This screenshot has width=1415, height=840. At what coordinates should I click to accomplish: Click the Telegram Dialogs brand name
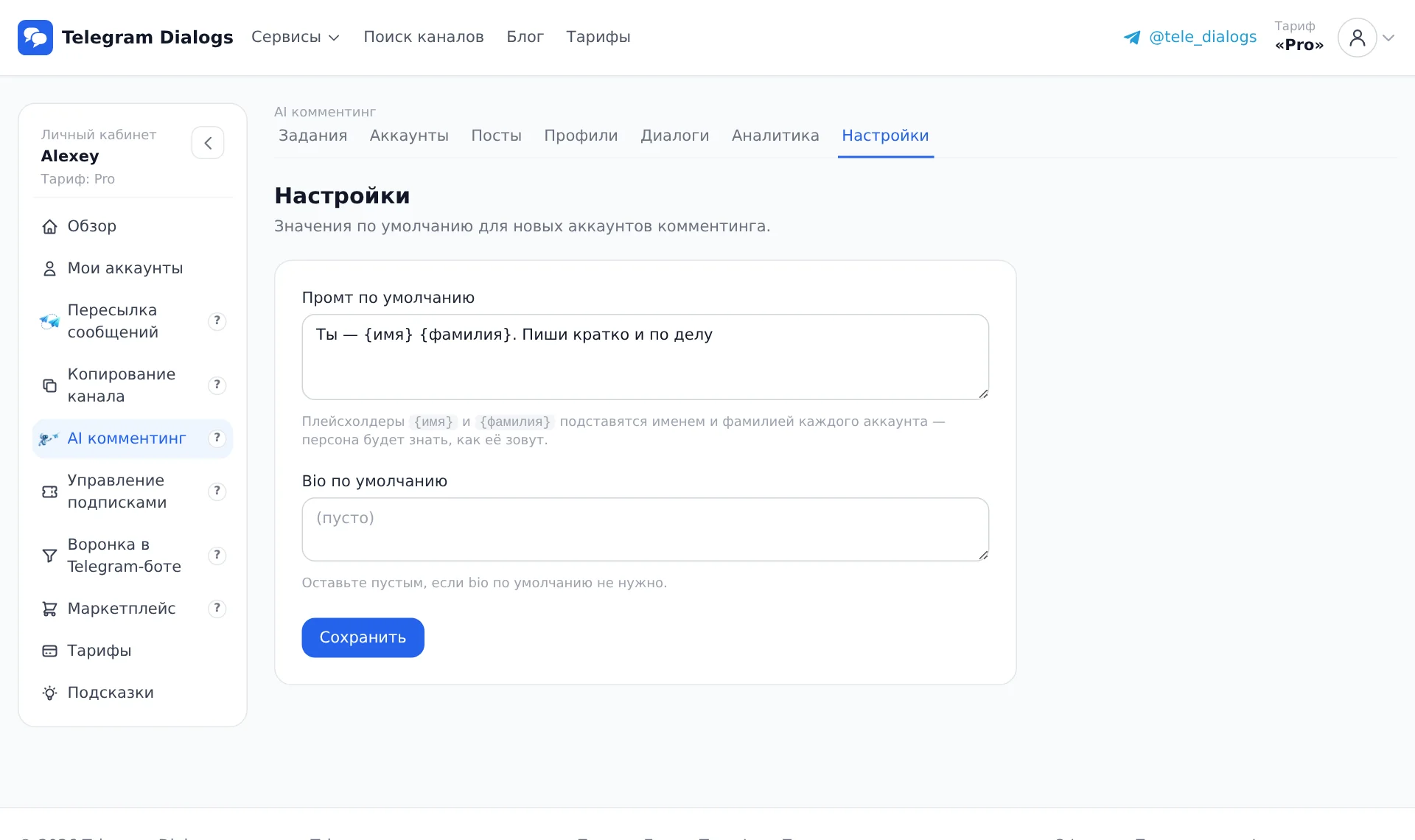tap(147, 37)
